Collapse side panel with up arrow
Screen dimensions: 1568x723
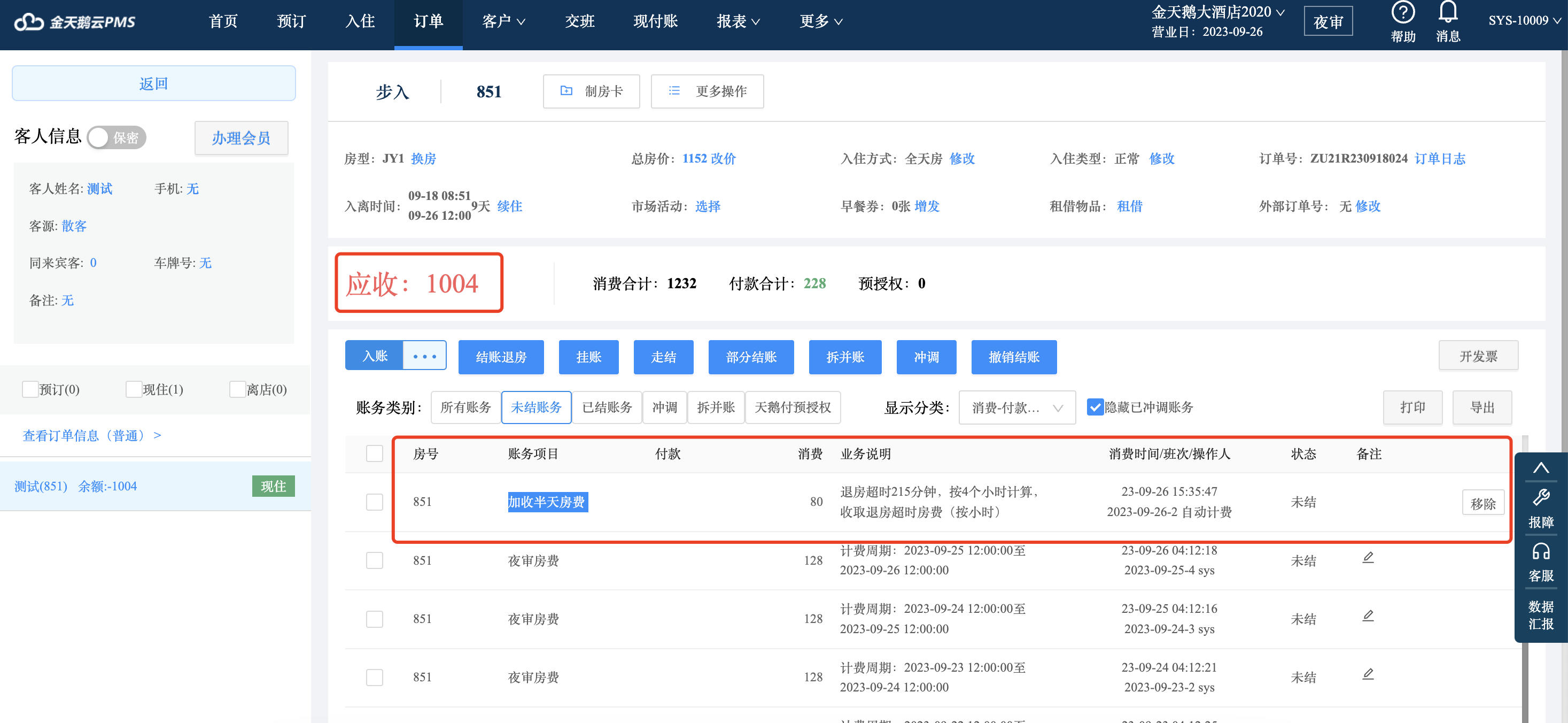pos(1541,468)
